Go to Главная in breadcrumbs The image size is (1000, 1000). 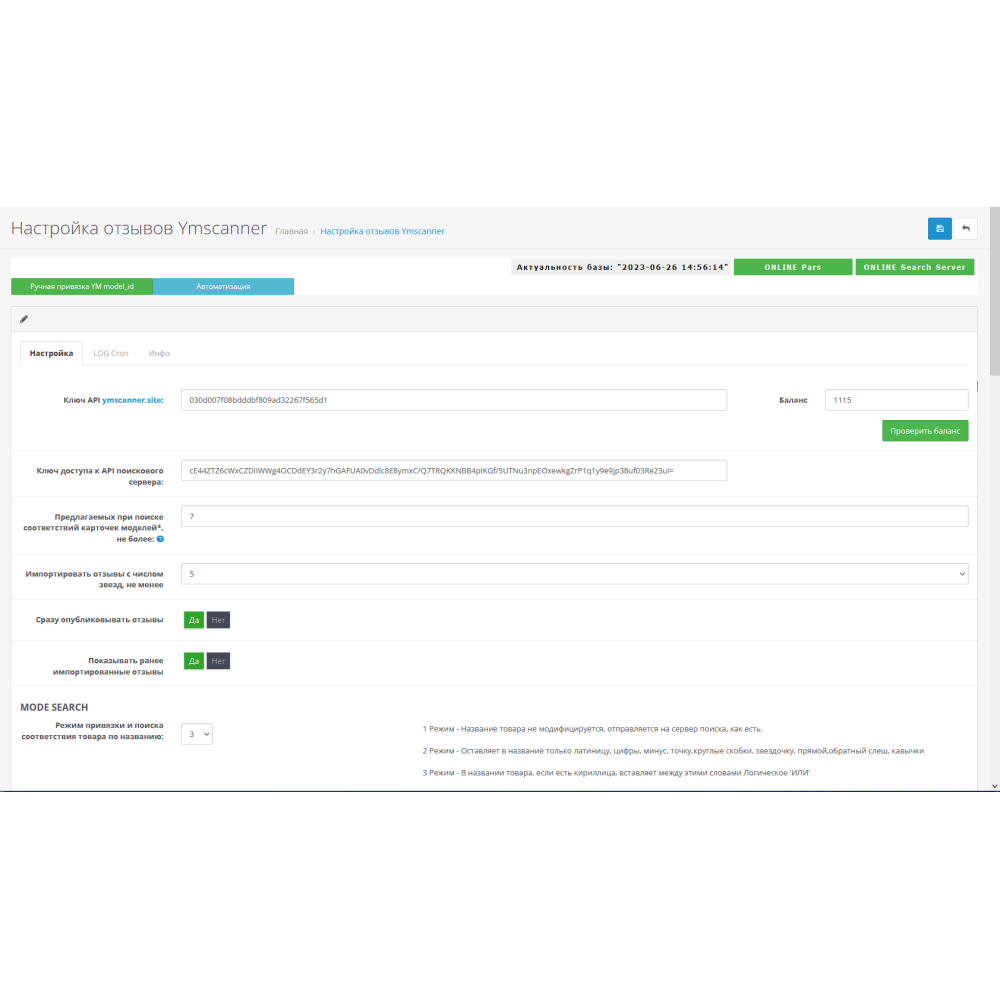pos(292,231)
